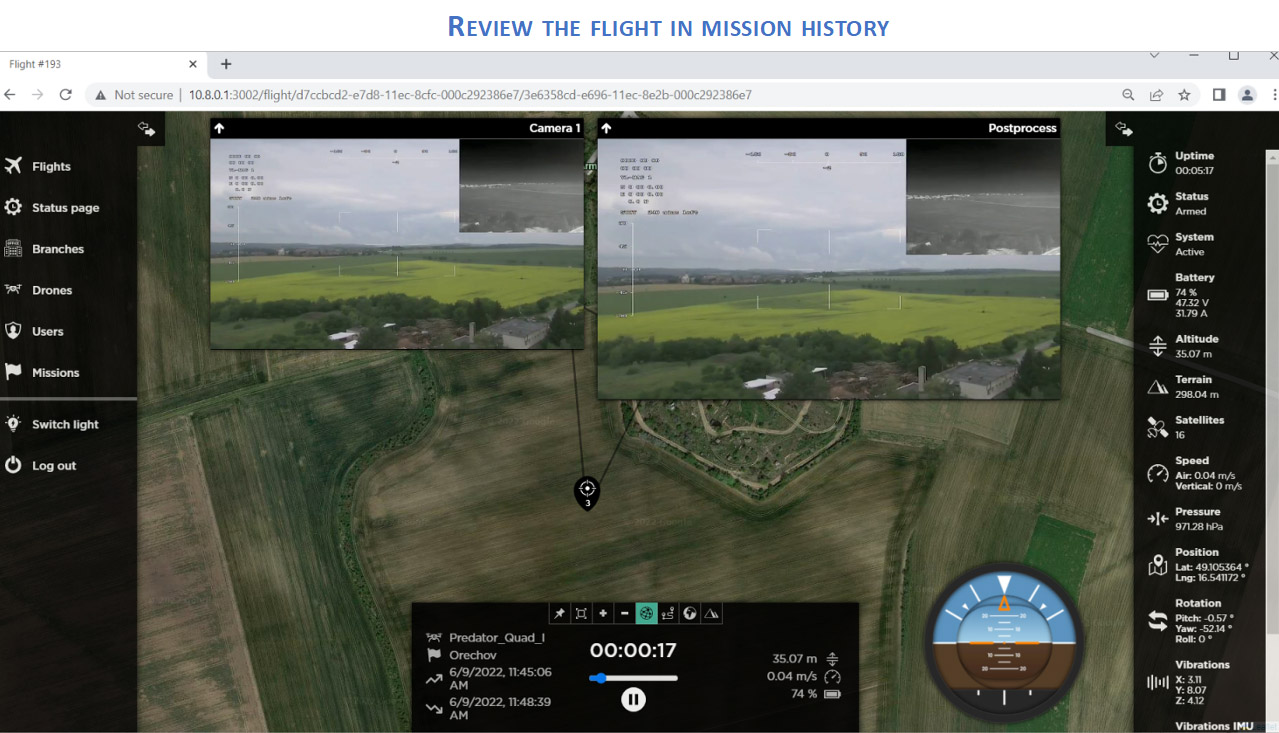Click the flight replay timeline slider

point(633,678)
